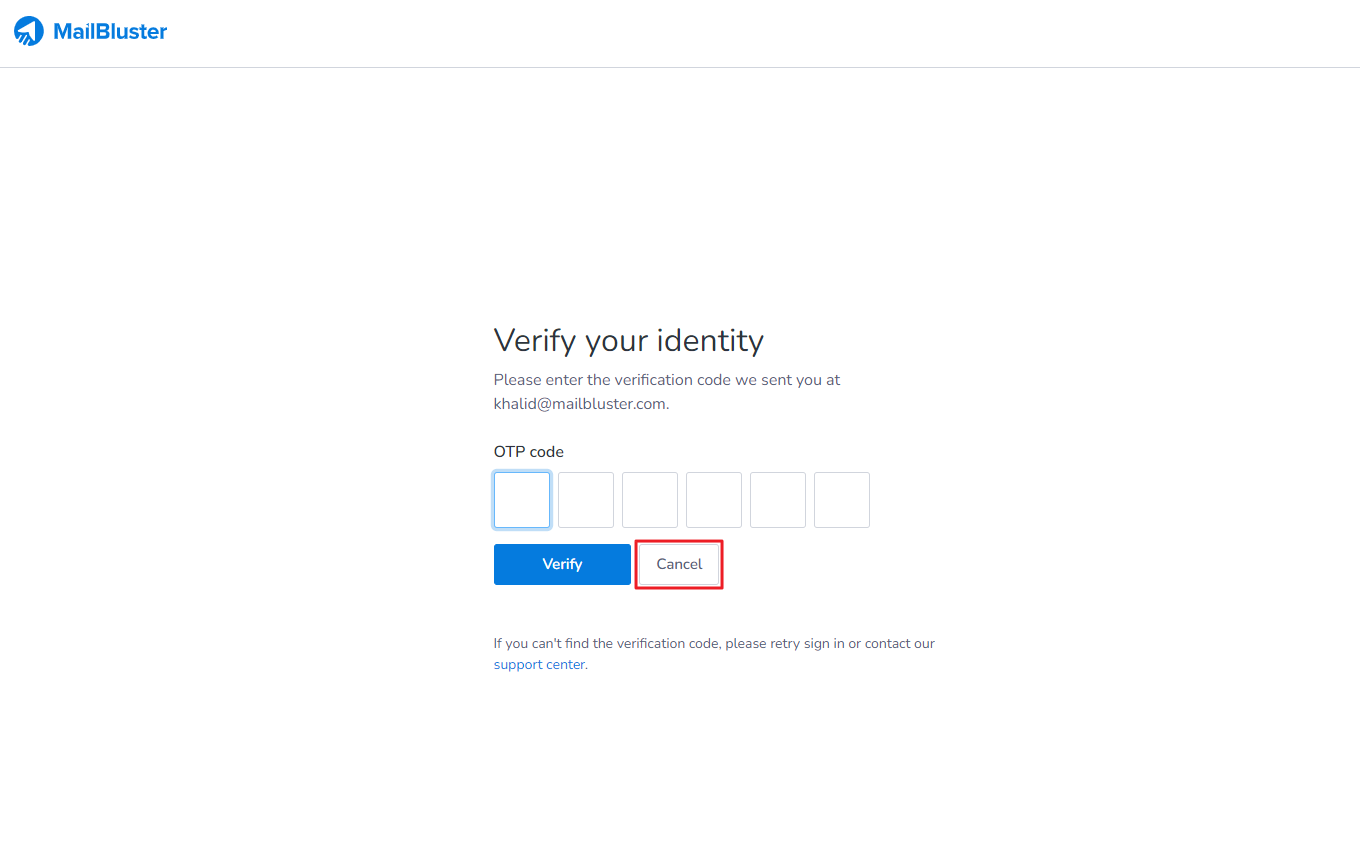The image size is (1360, 844).
Task: Select the second OTP digit box
Action: [586, 500]
